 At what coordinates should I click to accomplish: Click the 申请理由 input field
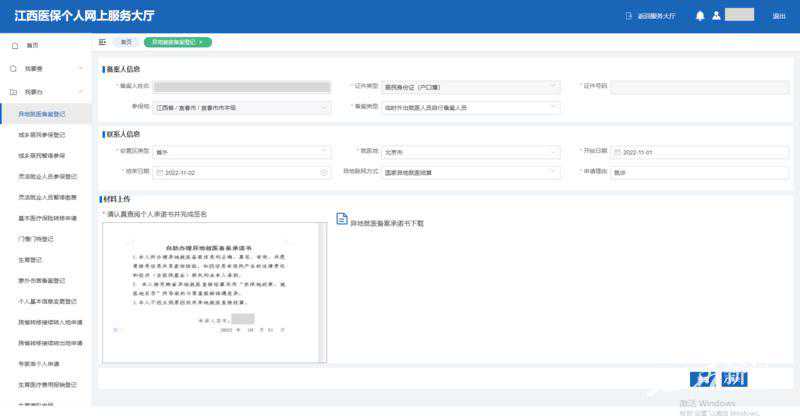[702, 172]
